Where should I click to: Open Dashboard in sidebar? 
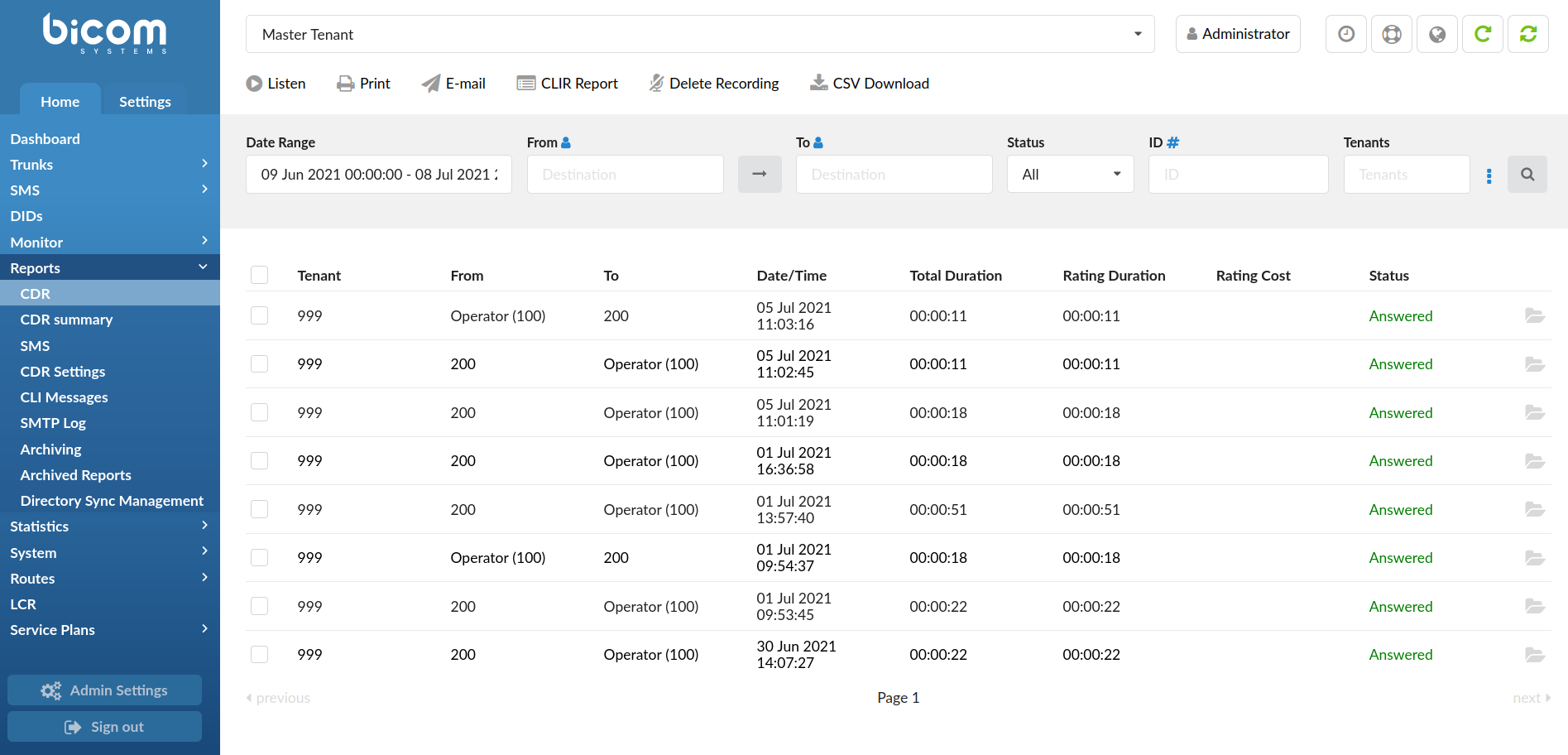110,138
